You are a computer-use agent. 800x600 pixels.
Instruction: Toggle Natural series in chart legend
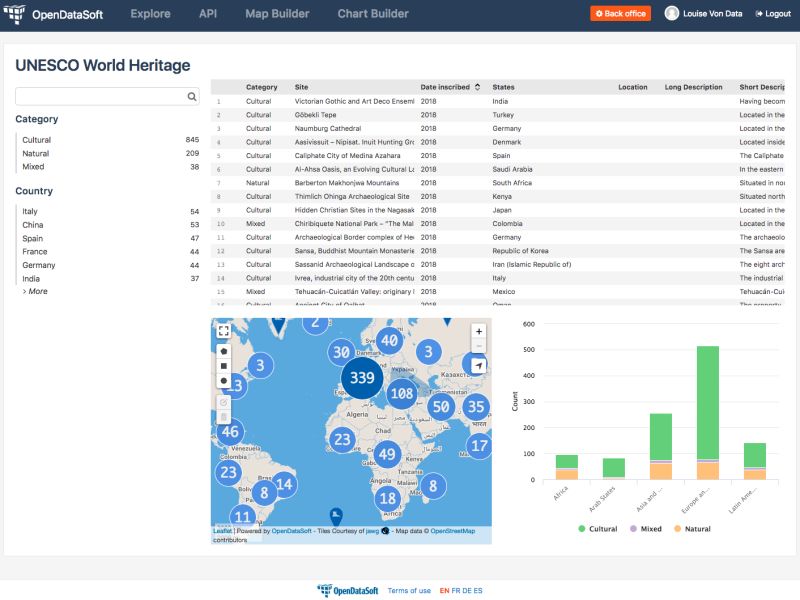[692, 529]
